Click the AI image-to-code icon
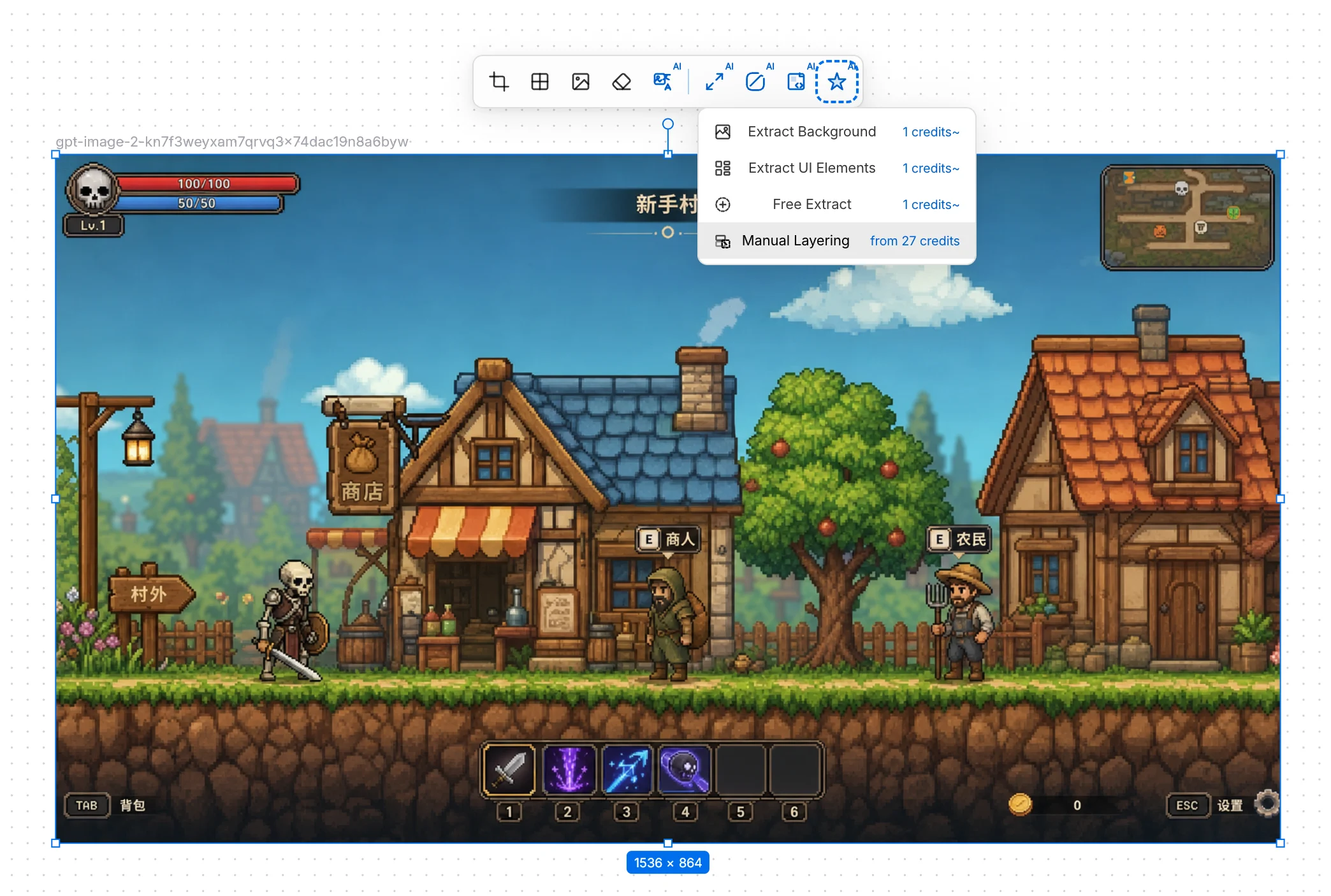 coord(796,82)
